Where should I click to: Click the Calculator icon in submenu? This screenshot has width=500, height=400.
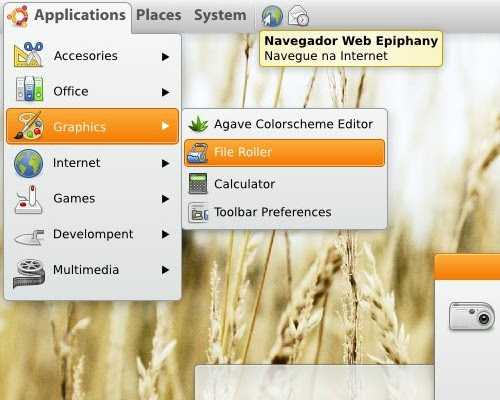coord(198,183)
